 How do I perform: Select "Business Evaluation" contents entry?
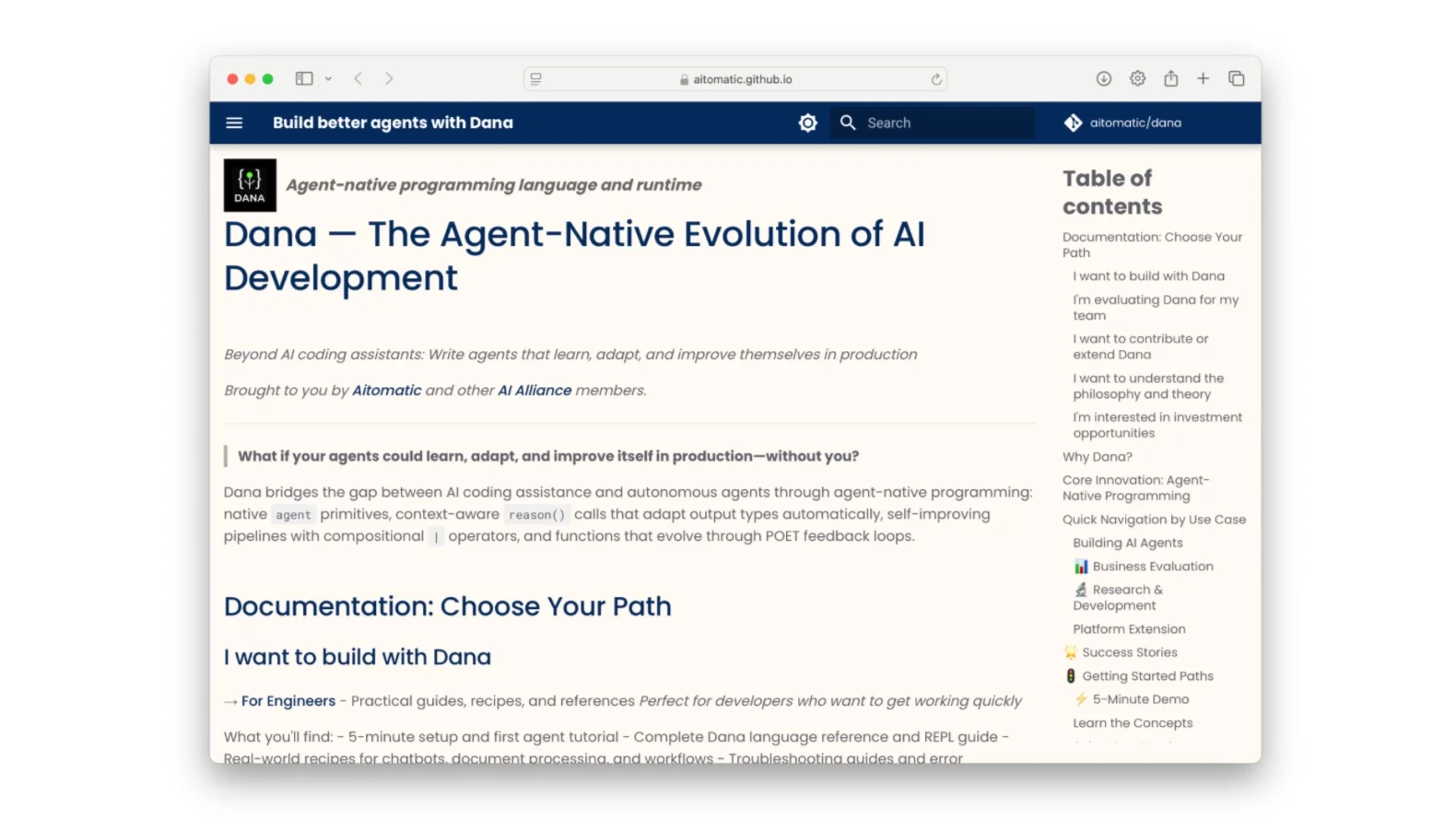[1144, 567]
